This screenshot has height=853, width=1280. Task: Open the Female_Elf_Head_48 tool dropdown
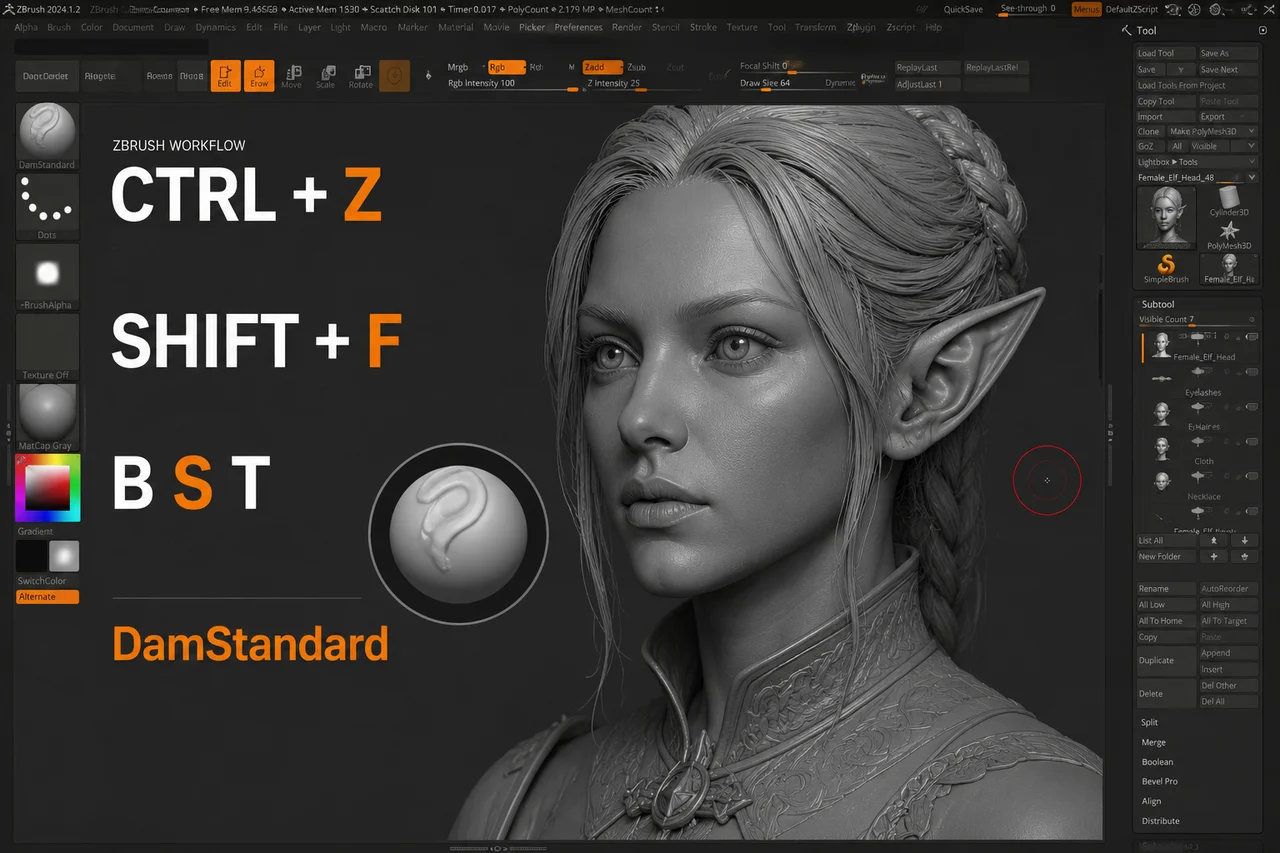[x=1251, y=177]
